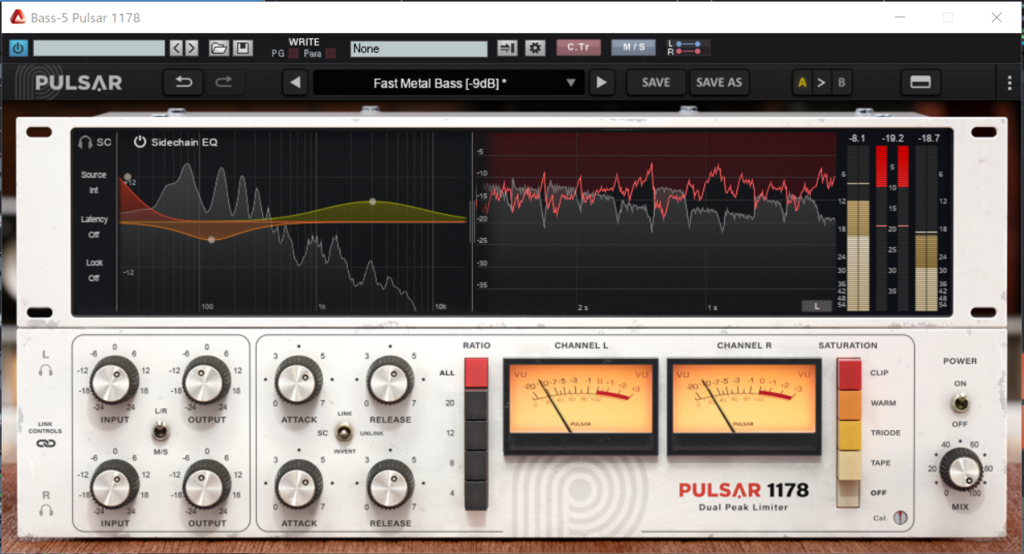Screen dimensions: 1024x554
Task: Click the host preset name field
Action: [99, 48]
